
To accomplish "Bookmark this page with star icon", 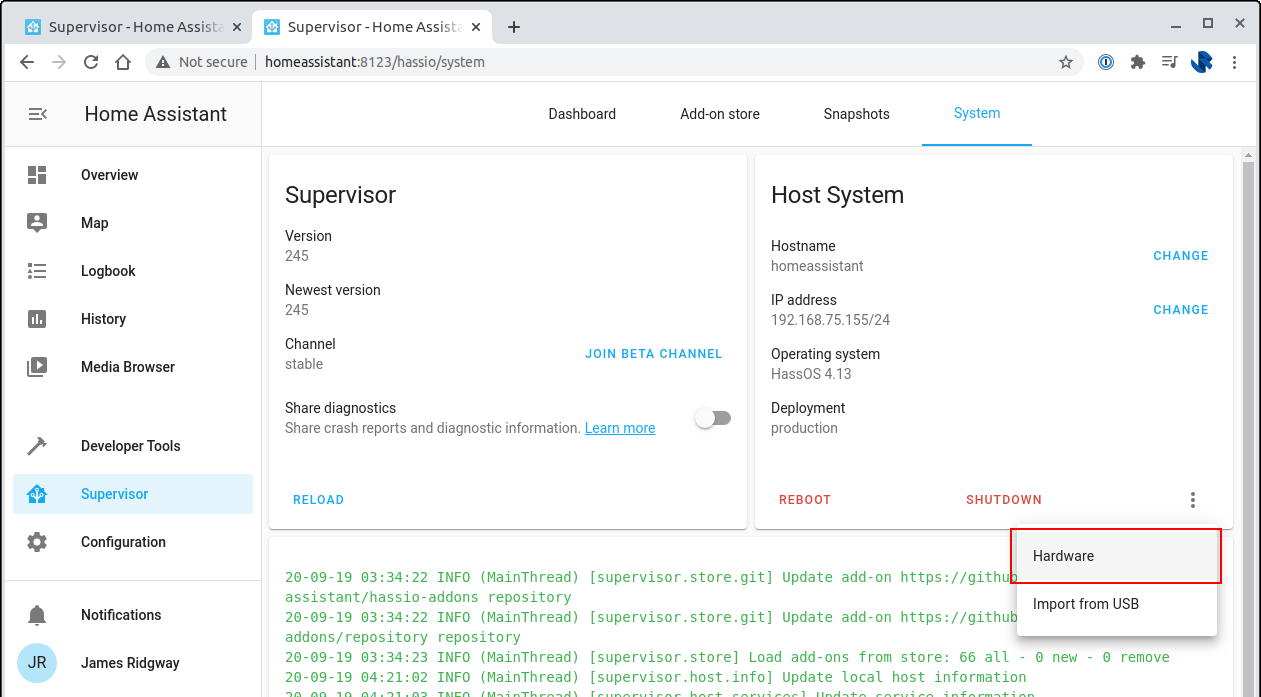I will (1066, 62).
